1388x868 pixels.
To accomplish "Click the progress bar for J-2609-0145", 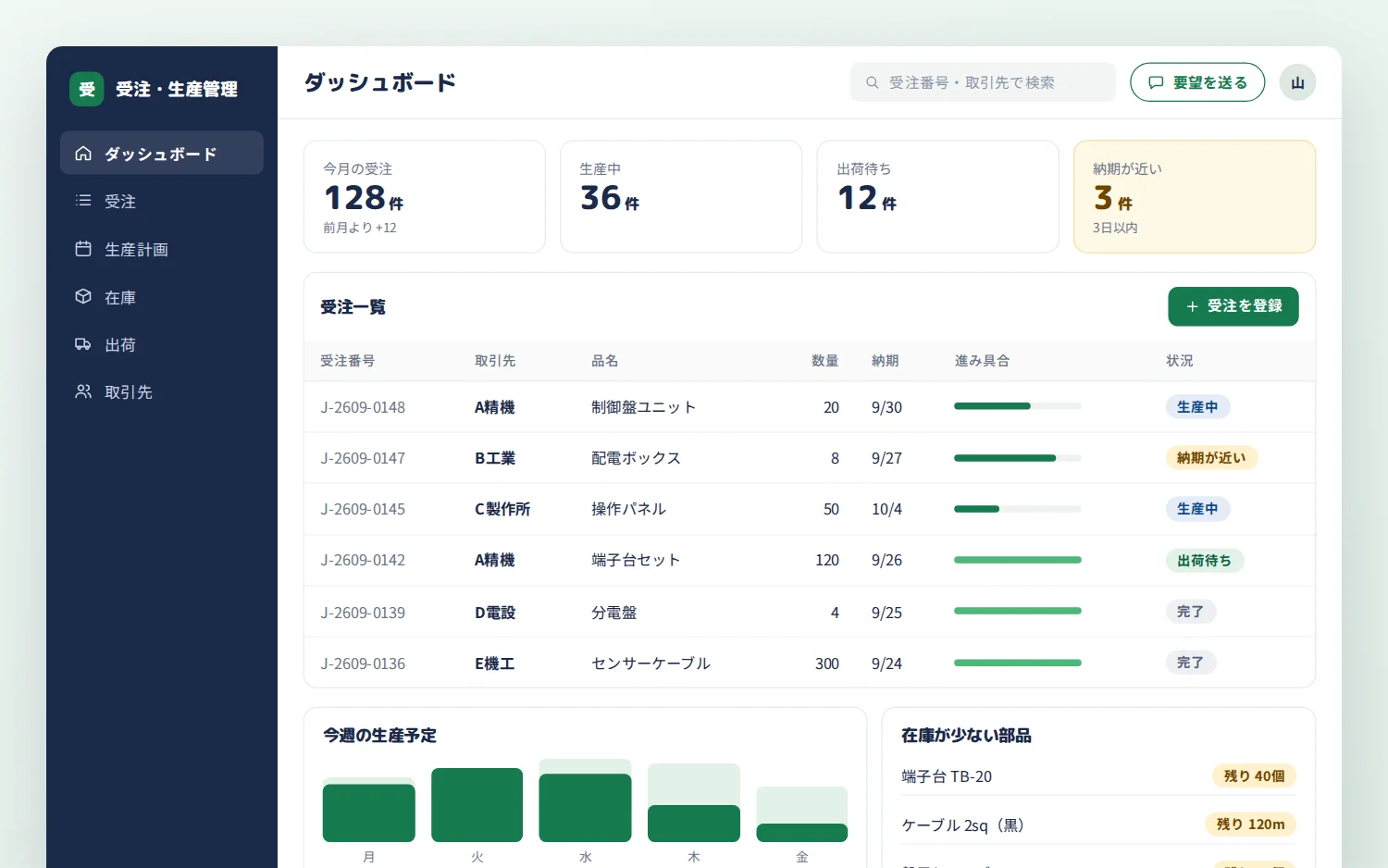I will (x=1018, y=509).
